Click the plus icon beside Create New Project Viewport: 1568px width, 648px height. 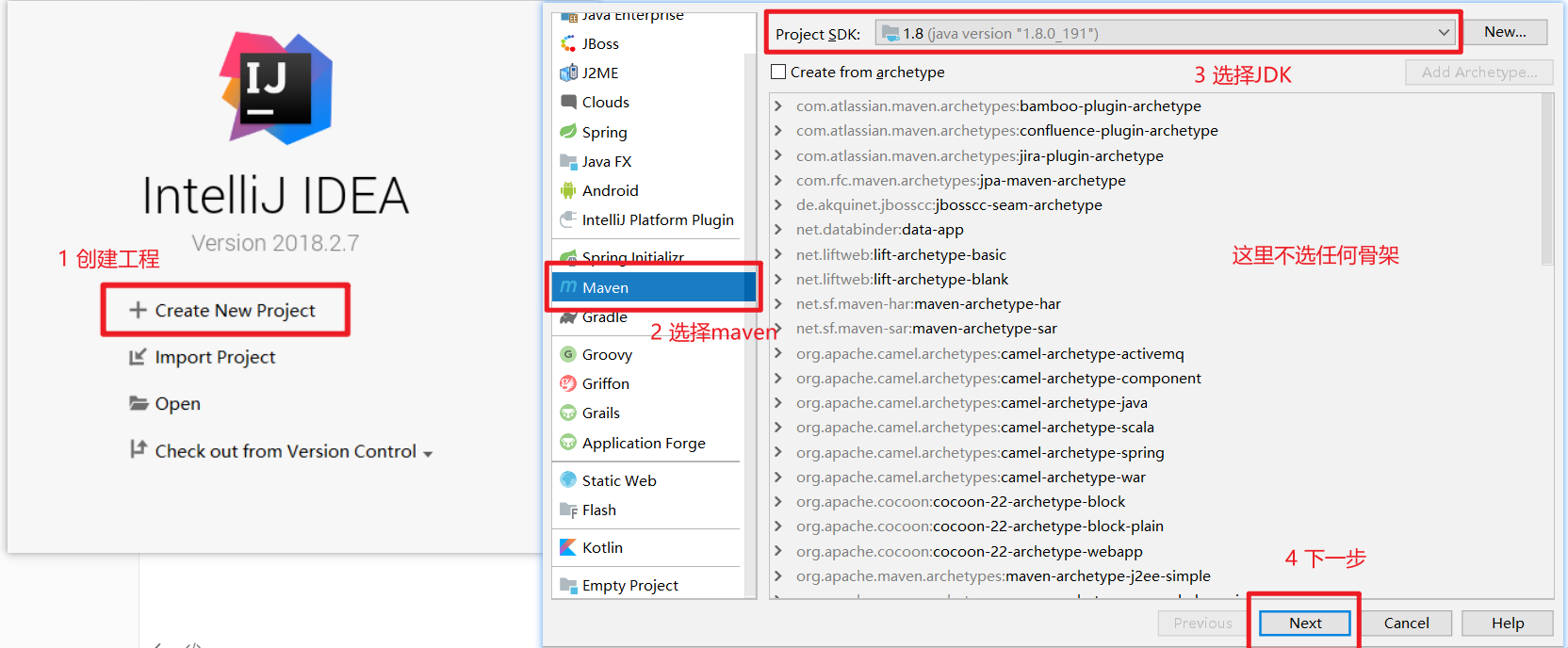[x=138, y=310]
